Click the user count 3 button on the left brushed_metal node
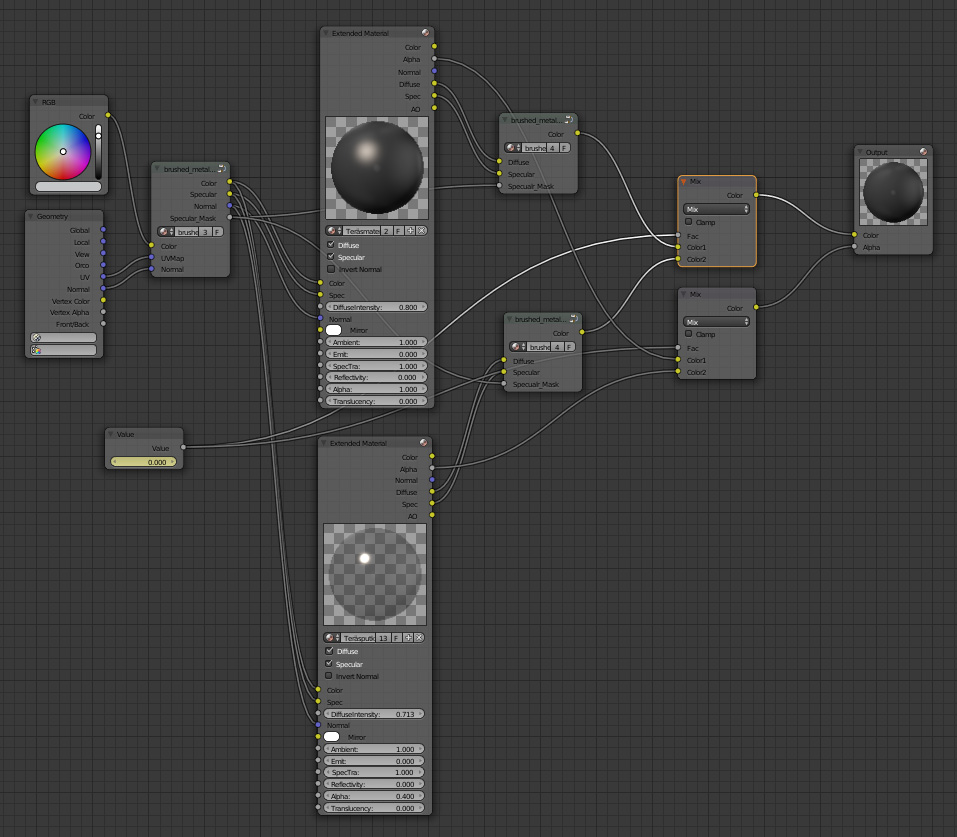 [x=205, y=231]
